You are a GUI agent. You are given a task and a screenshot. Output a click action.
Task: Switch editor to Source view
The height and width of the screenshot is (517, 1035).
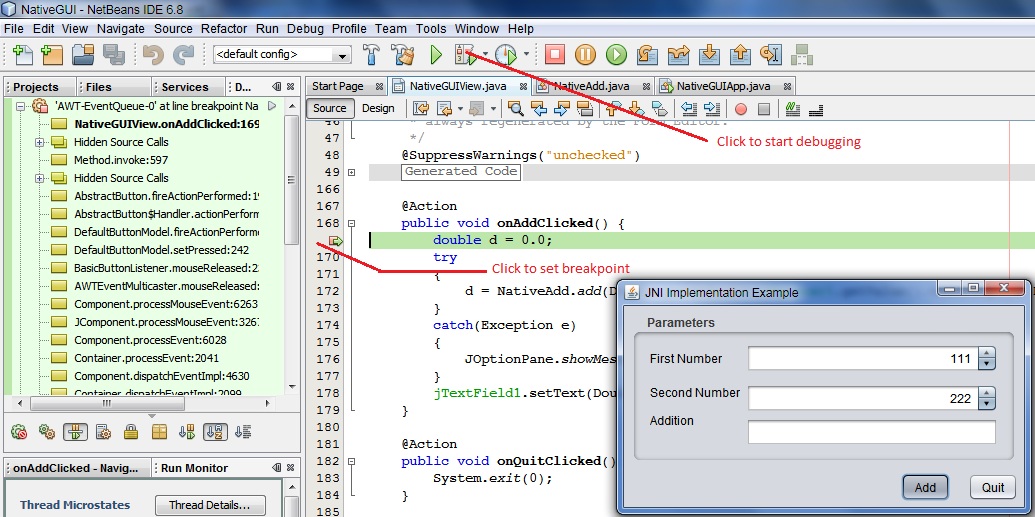[x=329, y=108]
